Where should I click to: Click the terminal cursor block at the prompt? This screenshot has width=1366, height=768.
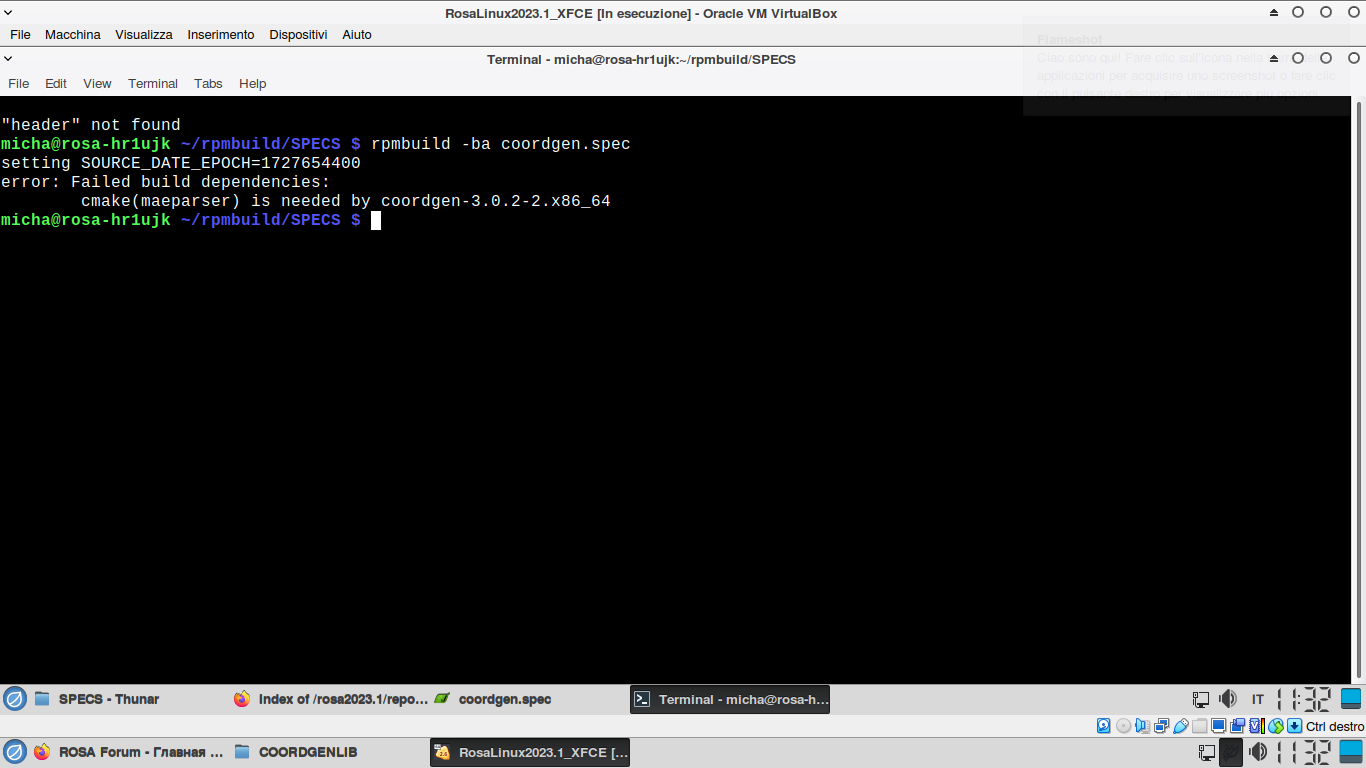point(376,220)
